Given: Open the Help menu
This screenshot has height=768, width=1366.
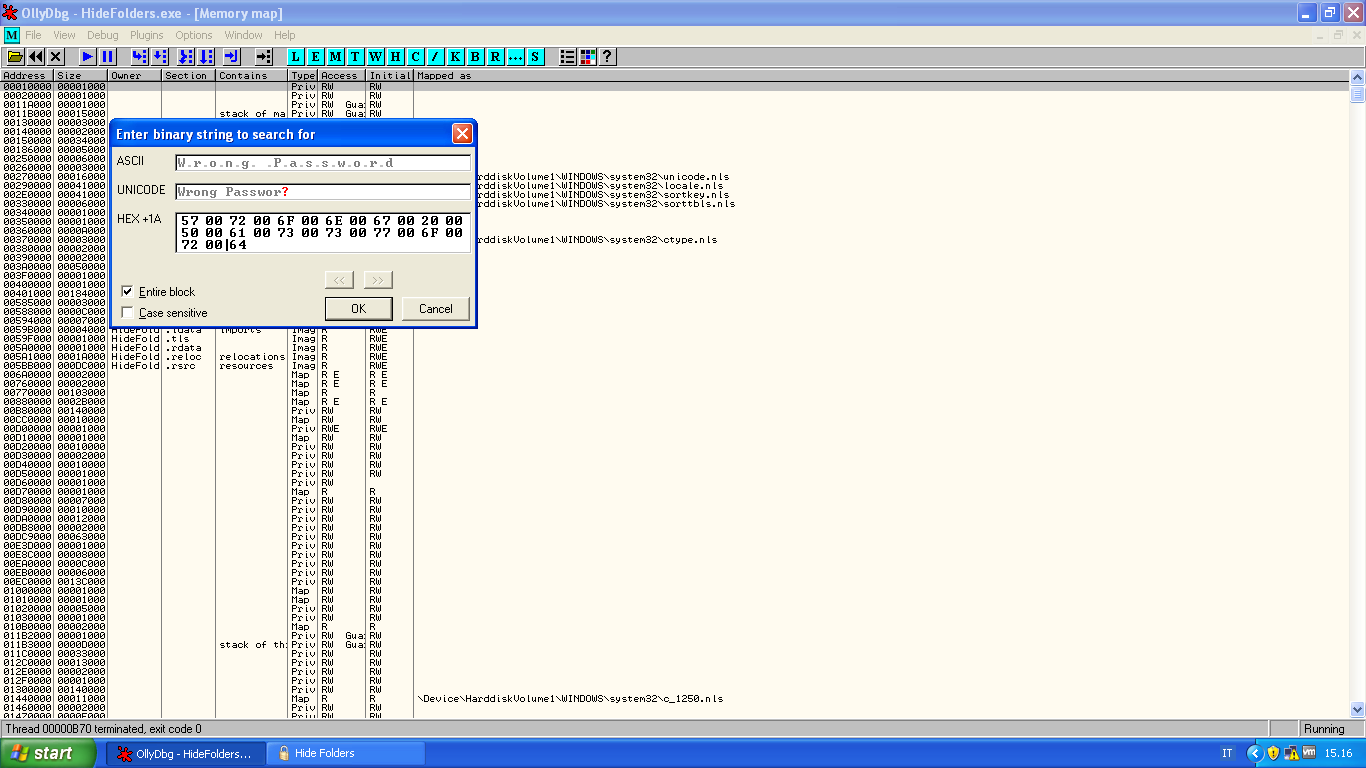Looking at the screenshot, I should click(x=285, y=35).
